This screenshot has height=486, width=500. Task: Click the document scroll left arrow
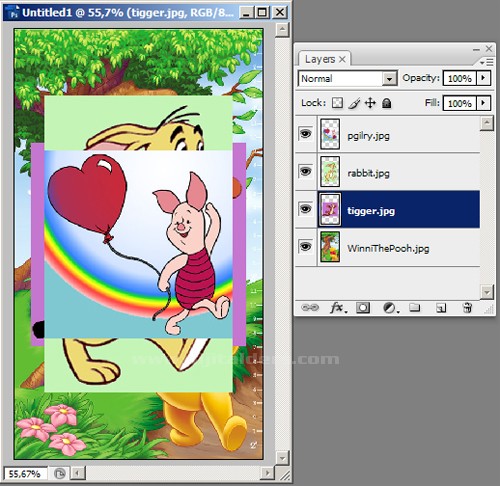click(79, 473)
